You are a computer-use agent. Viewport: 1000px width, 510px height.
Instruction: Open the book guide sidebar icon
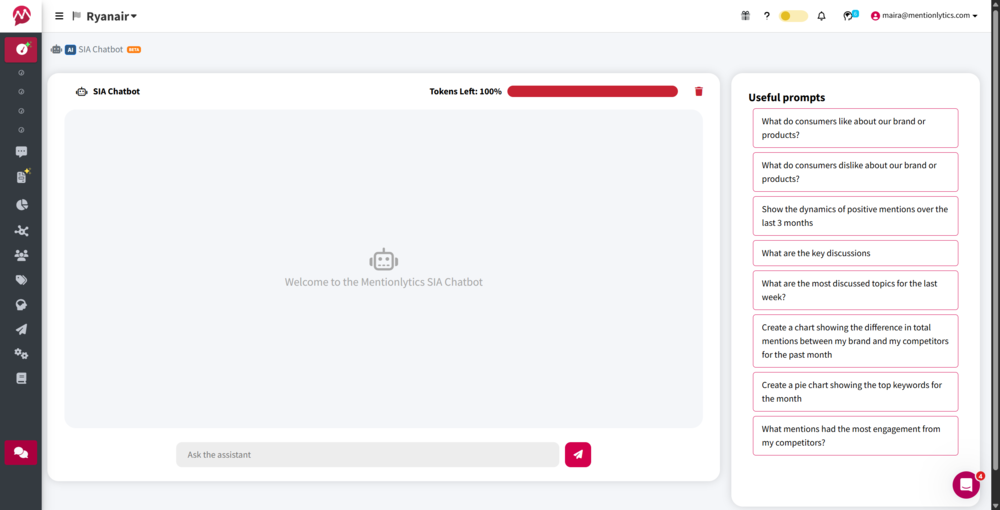(x=21, y=378)
